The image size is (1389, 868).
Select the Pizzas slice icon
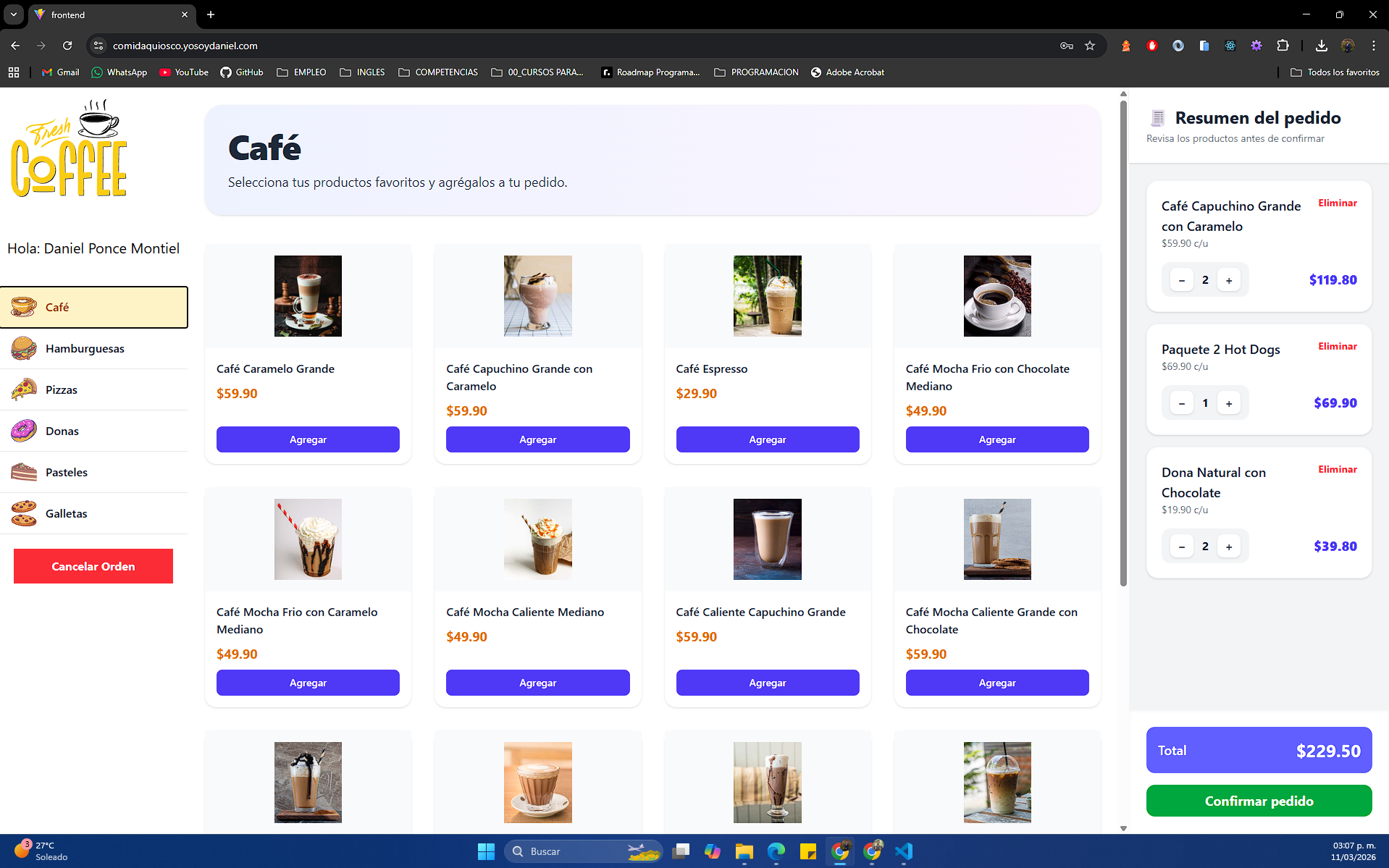(x=24, y=389)
